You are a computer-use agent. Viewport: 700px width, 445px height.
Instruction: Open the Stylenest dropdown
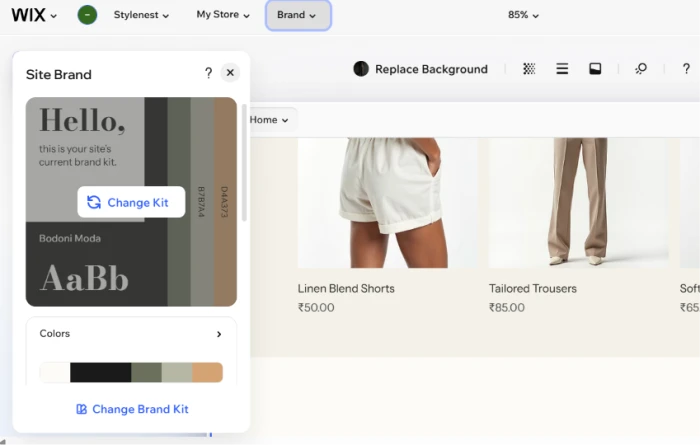point(141,15)
